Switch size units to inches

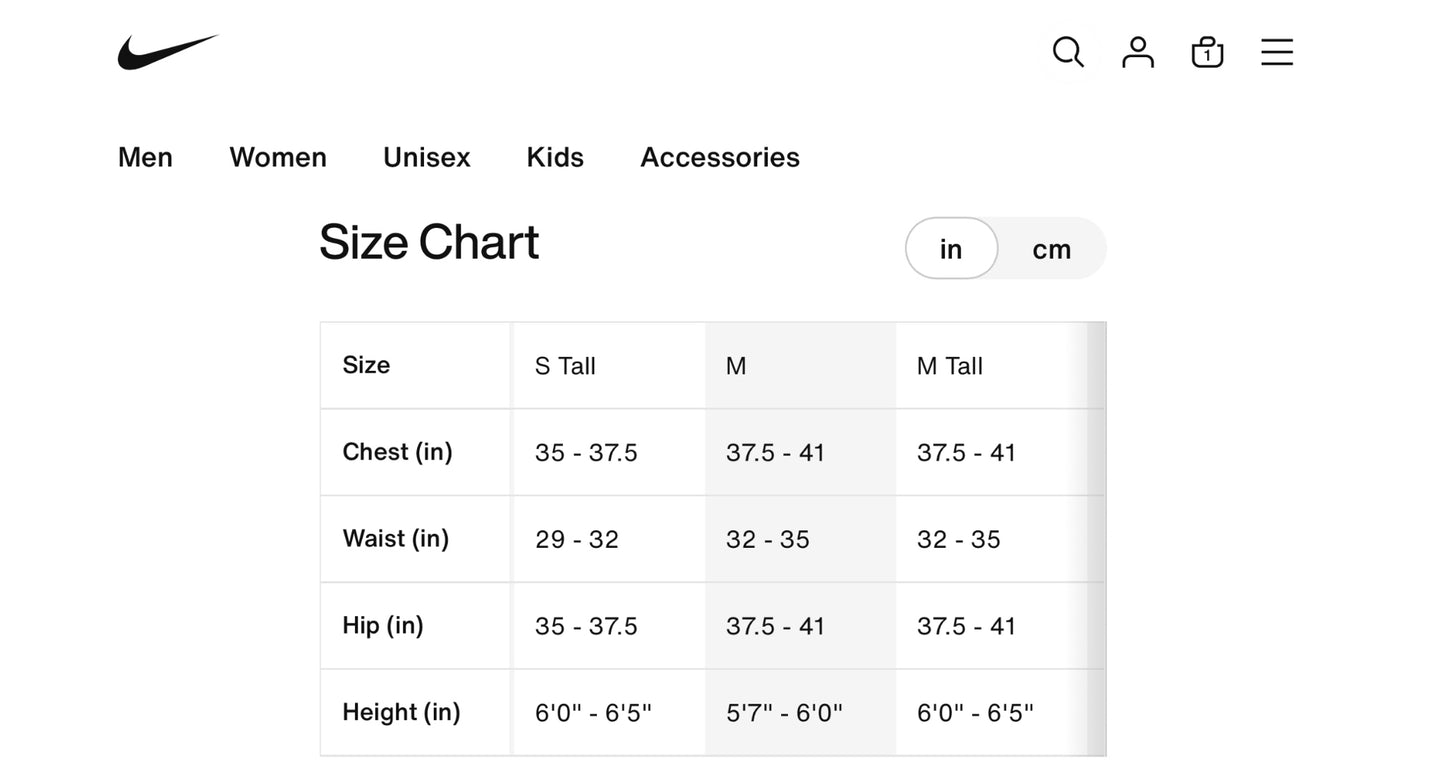951,249
